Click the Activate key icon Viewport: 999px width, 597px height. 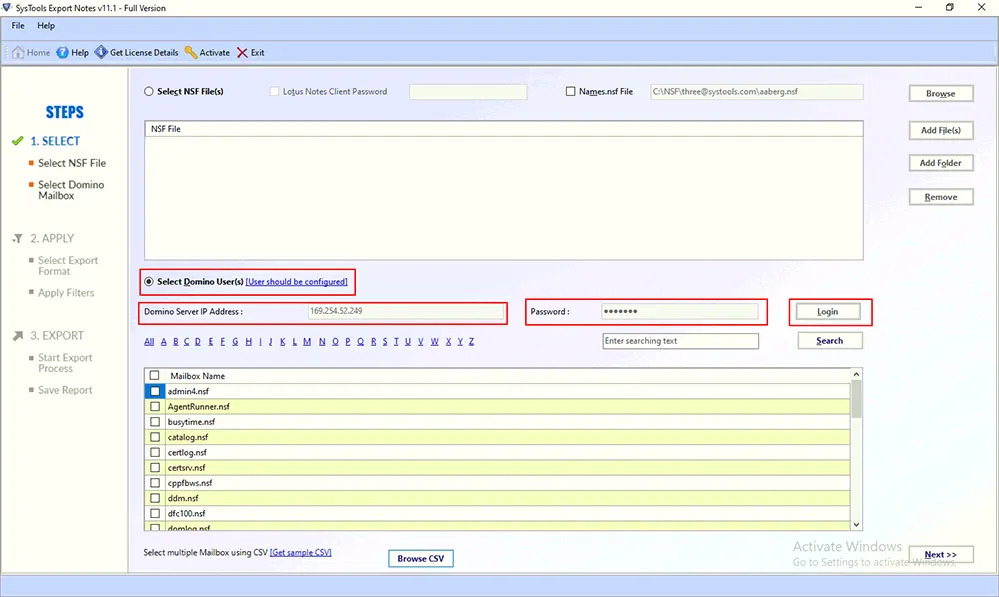(x=191, y=52)
